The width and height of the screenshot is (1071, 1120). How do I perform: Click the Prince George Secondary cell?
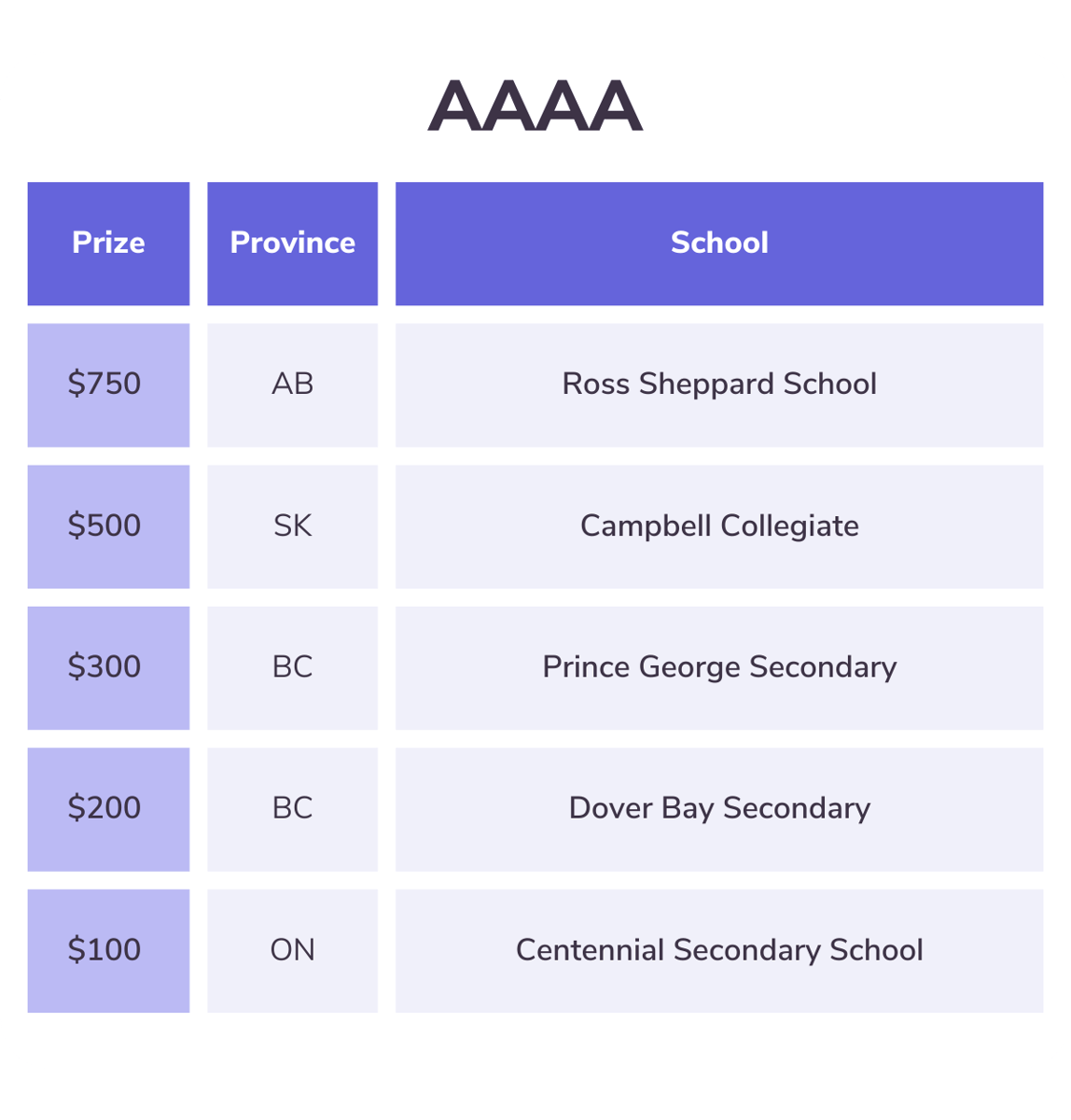click(x=718, y=667)
